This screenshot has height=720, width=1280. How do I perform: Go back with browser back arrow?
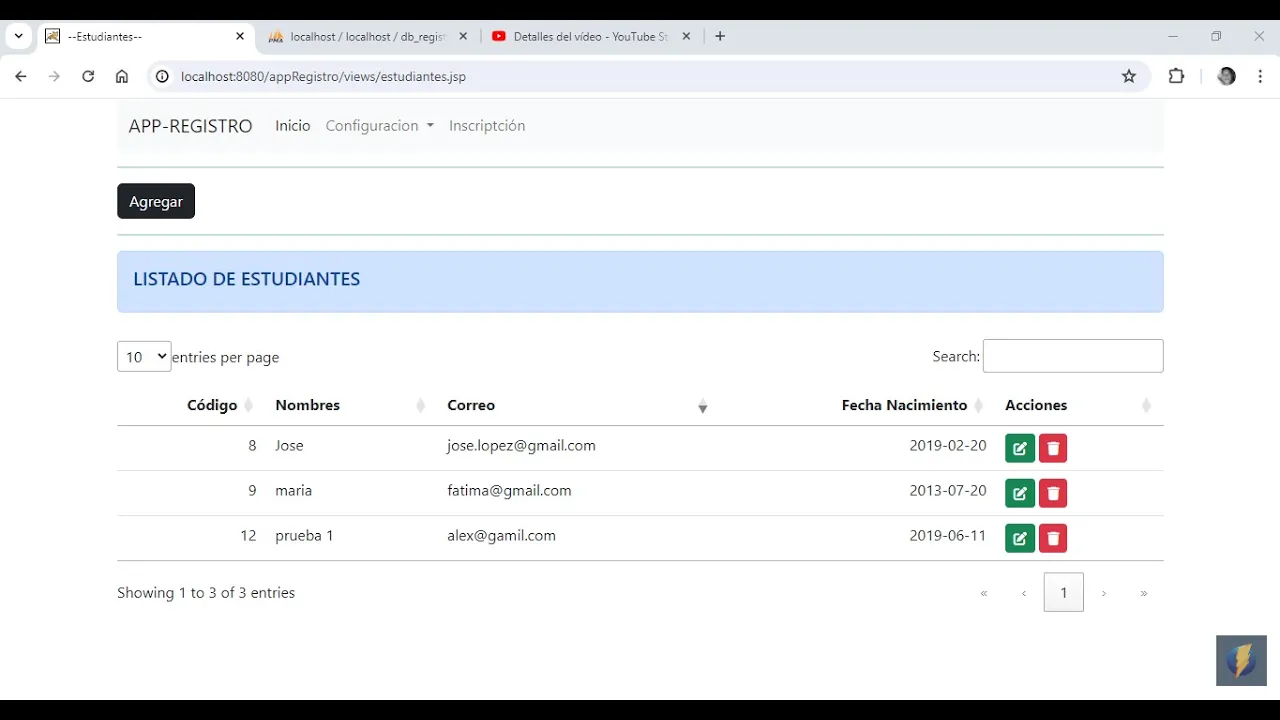(20, 76)
